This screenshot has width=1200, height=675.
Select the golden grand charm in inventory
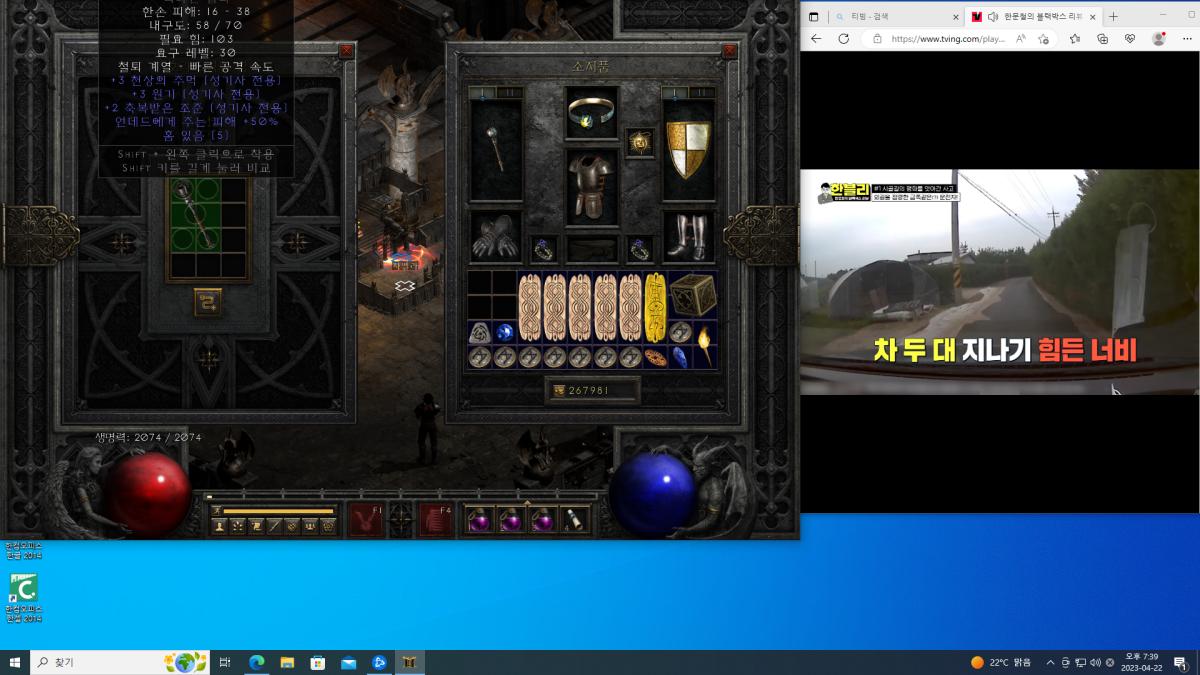[x=655, y=307]
